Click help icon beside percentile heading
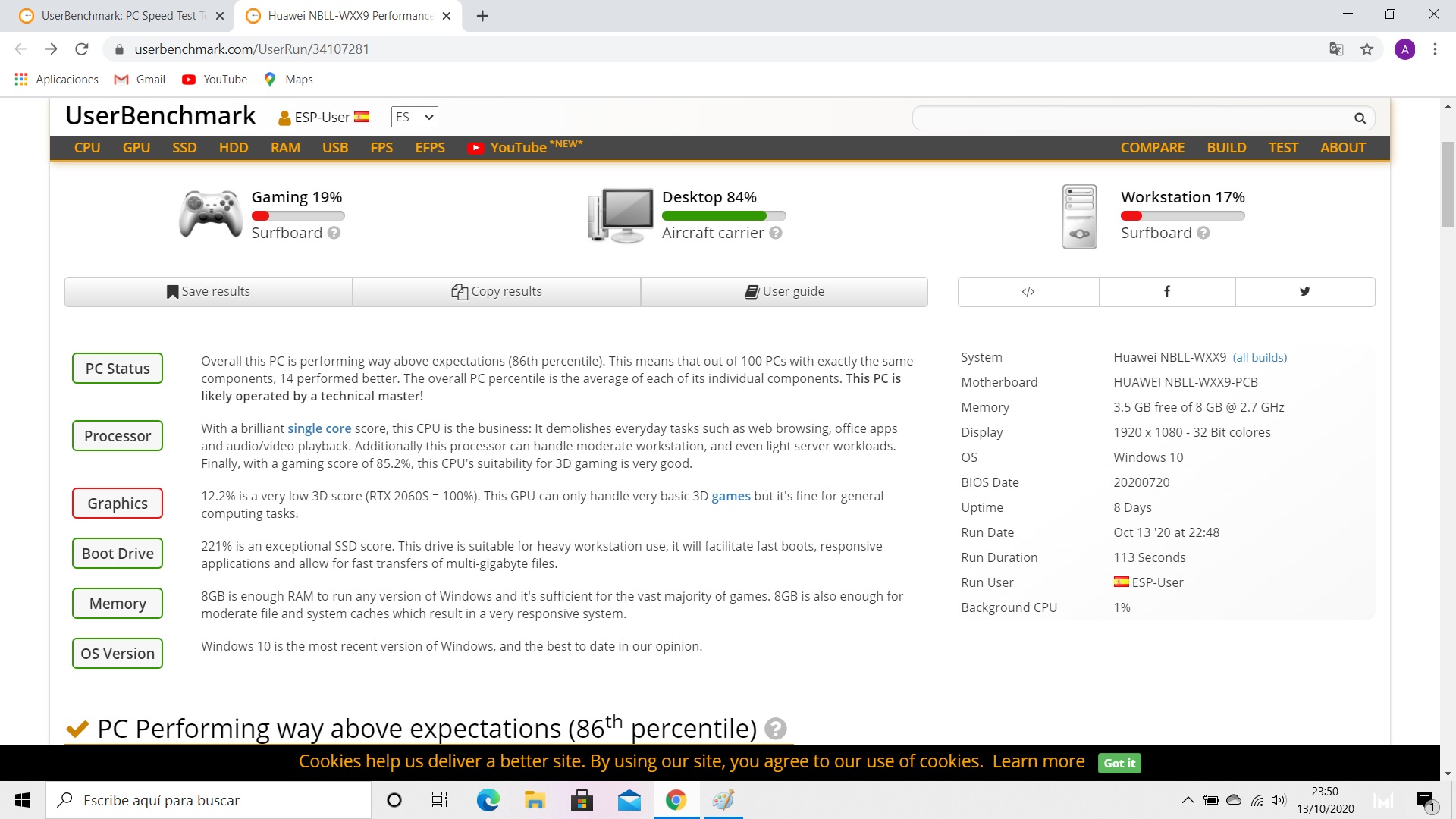 775,729
